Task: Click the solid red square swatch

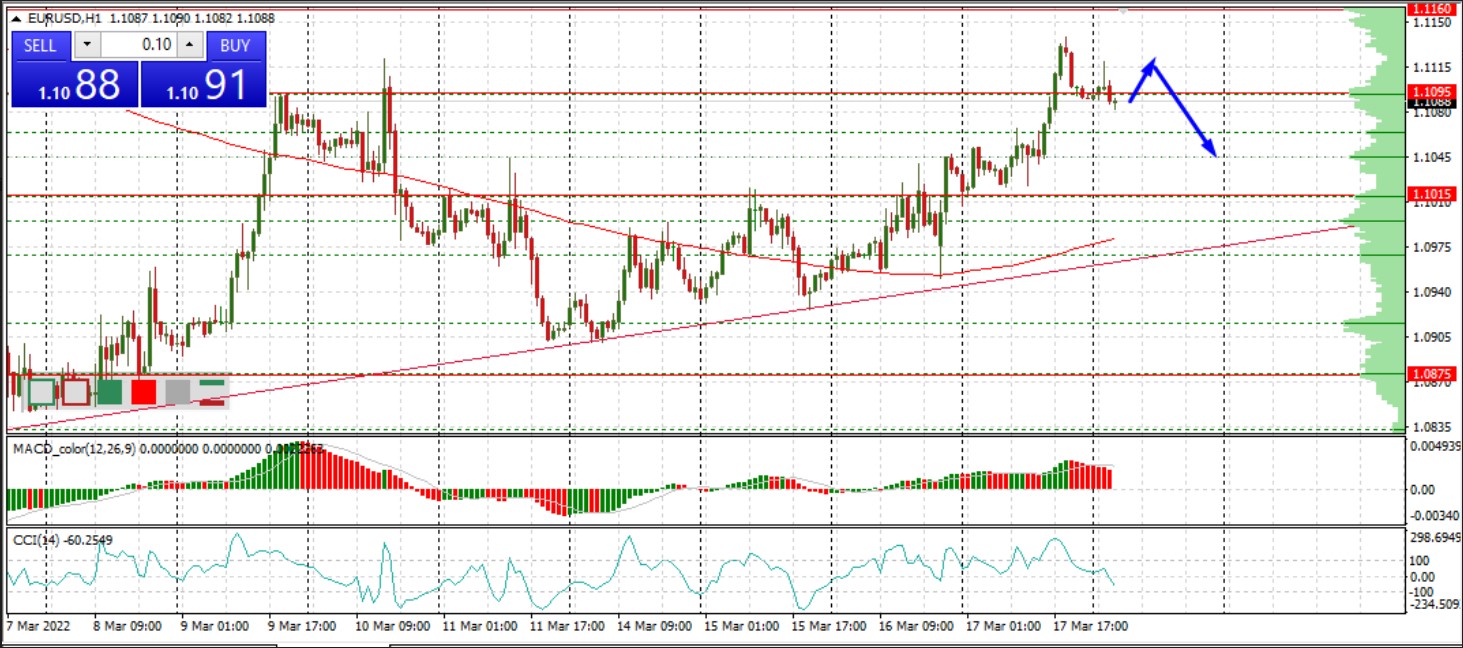Action: click(x=144, y=391)
